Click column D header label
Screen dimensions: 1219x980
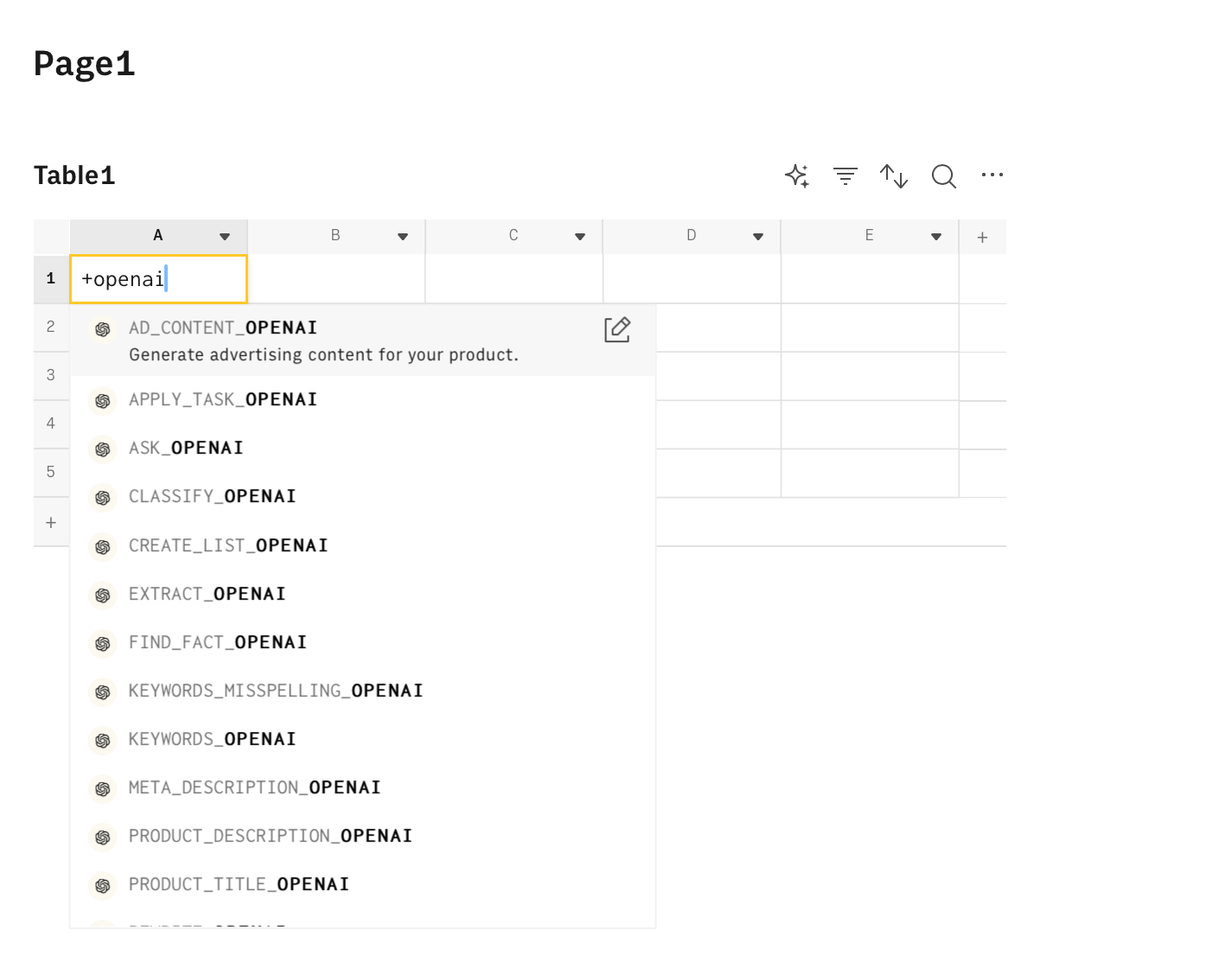pos(692,236)
